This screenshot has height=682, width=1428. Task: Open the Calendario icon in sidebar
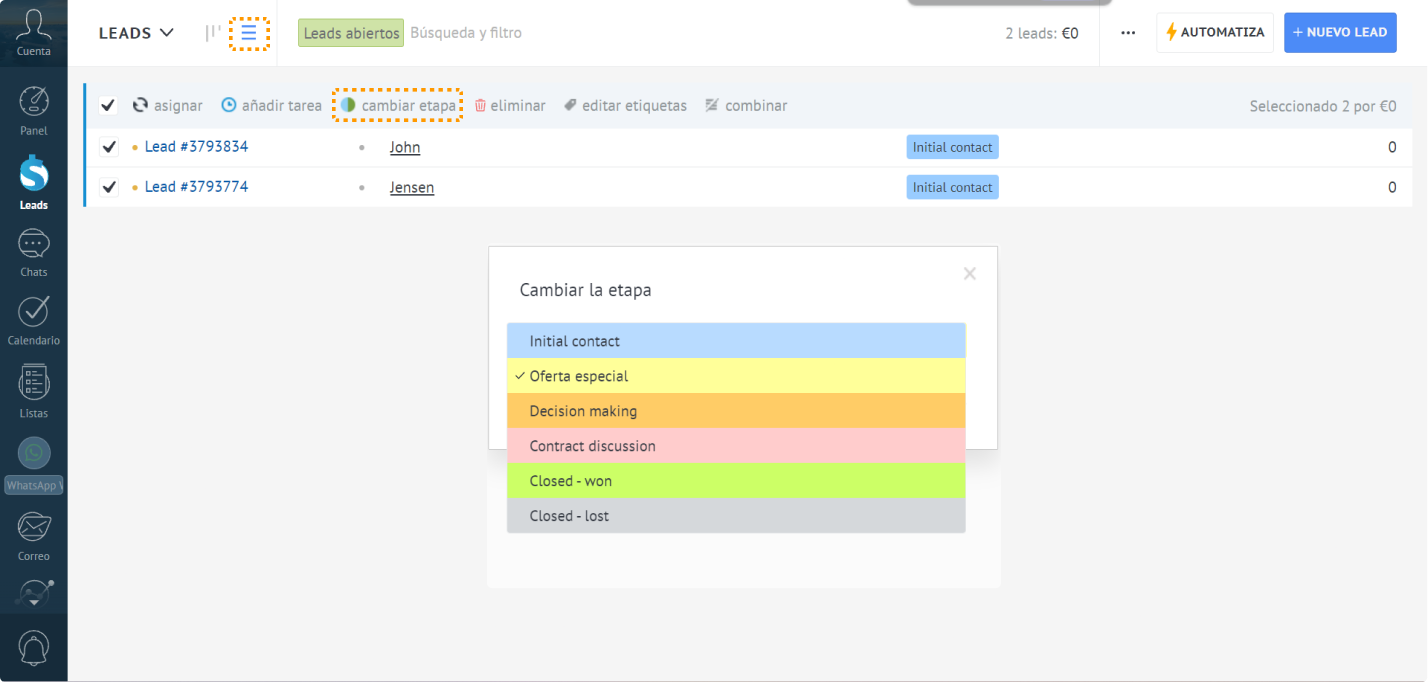34,313
